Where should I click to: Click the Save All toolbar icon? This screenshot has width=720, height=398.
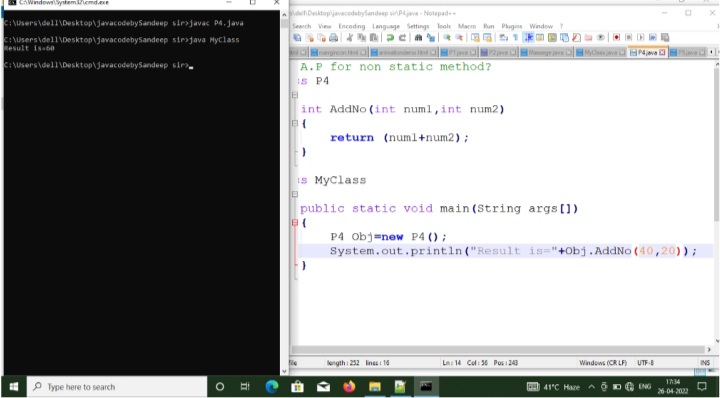(297, 38)
